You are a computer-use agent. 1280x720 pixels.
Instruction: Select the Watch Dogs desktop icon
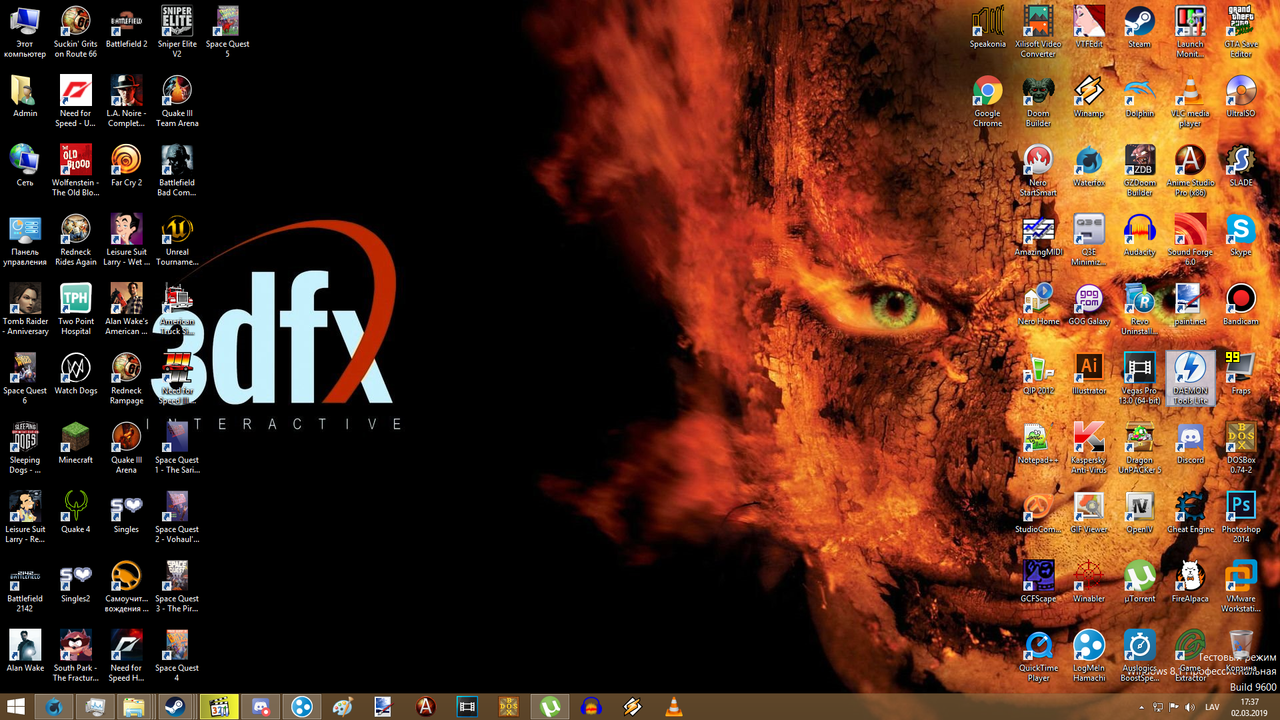75,374
